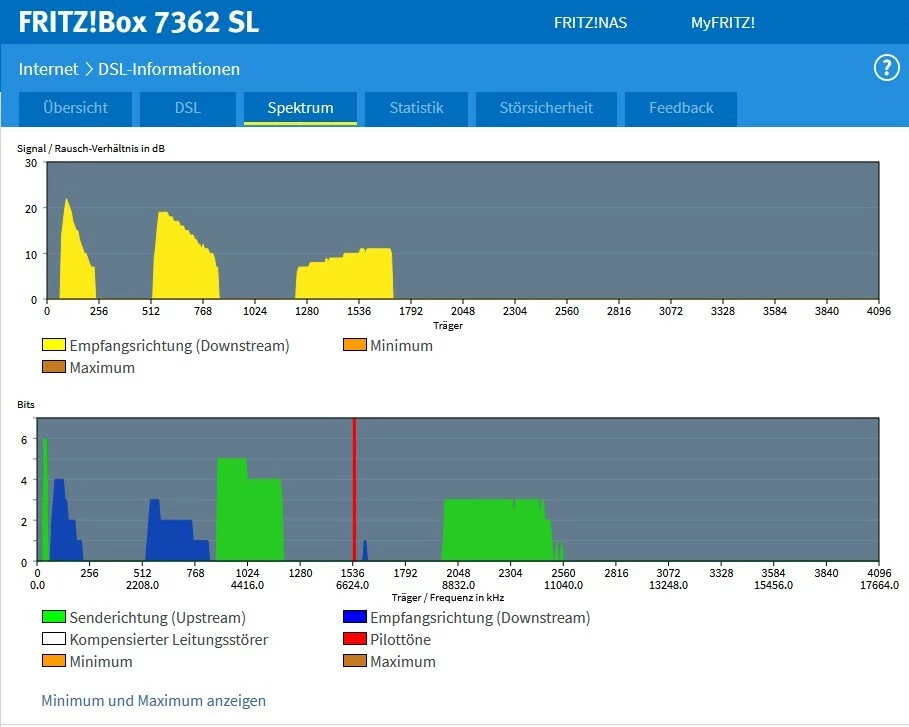
Task: Click 'Pilottöne' legend text
Action: click(x=401, y=639)
